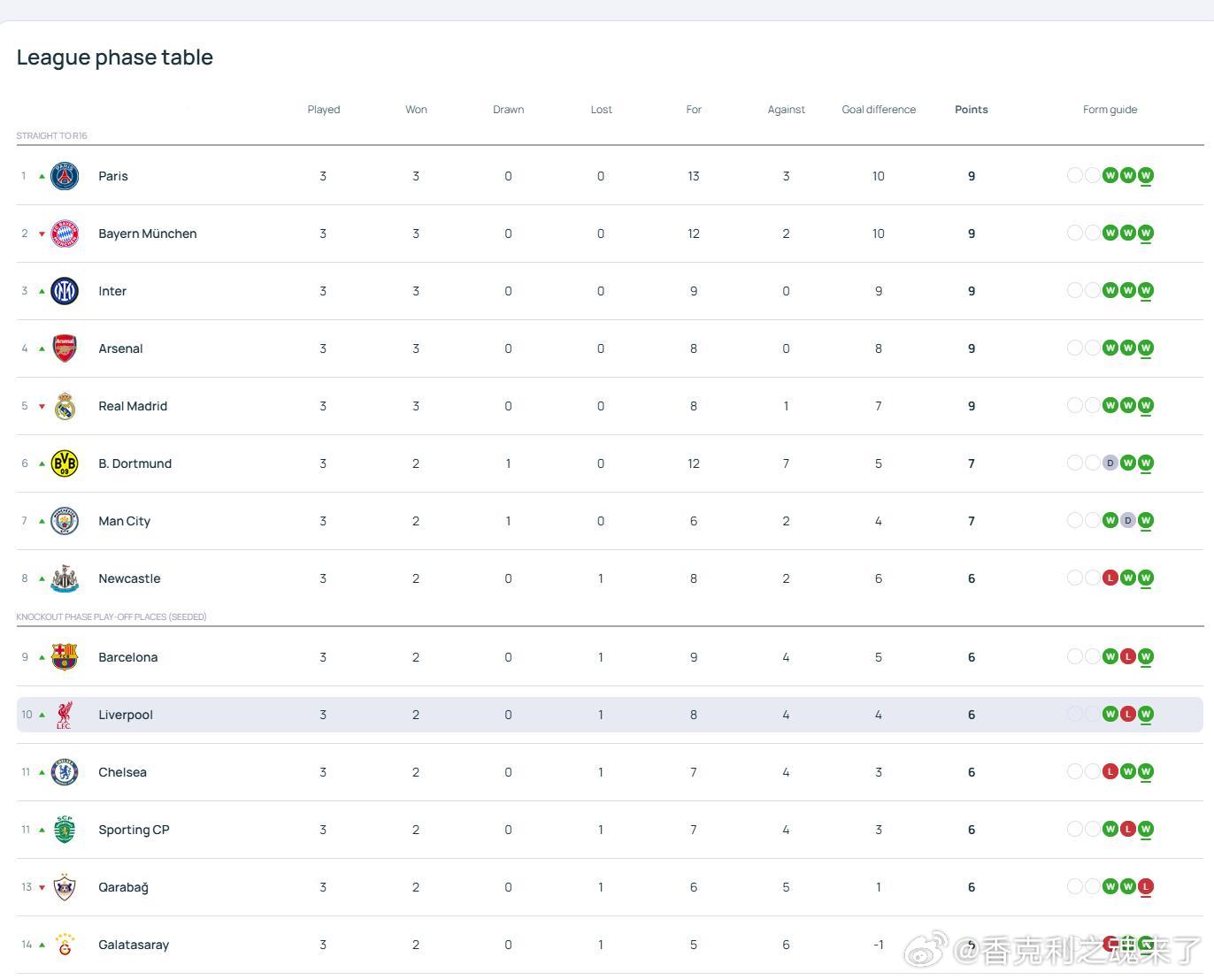
Task: Click the Arsenal club crest
Action: 65,348
